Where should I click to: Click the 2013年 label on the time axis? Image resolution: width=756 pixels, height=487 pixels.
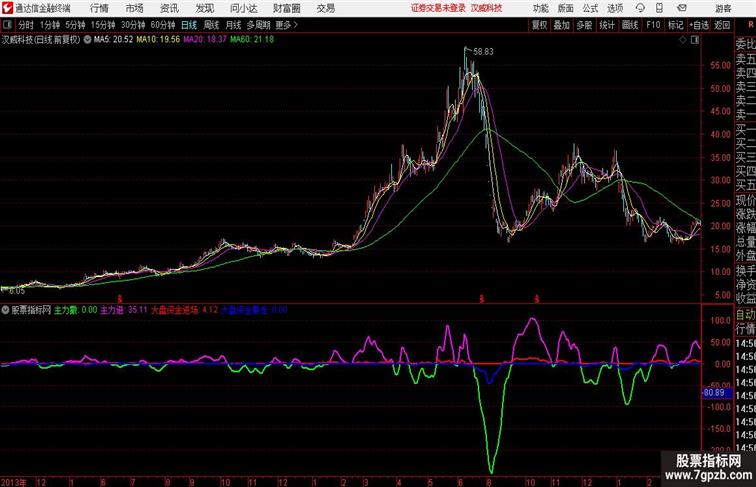pos(14,482)
